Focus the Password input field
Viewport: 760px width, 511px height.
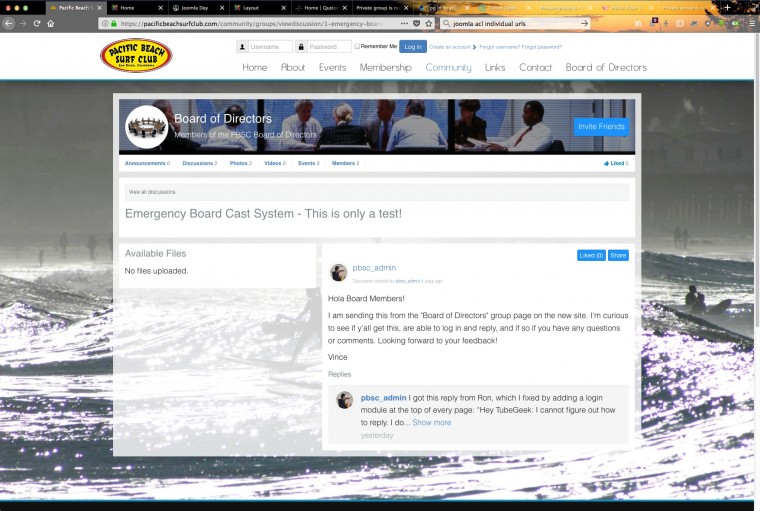tap(329, 47)
